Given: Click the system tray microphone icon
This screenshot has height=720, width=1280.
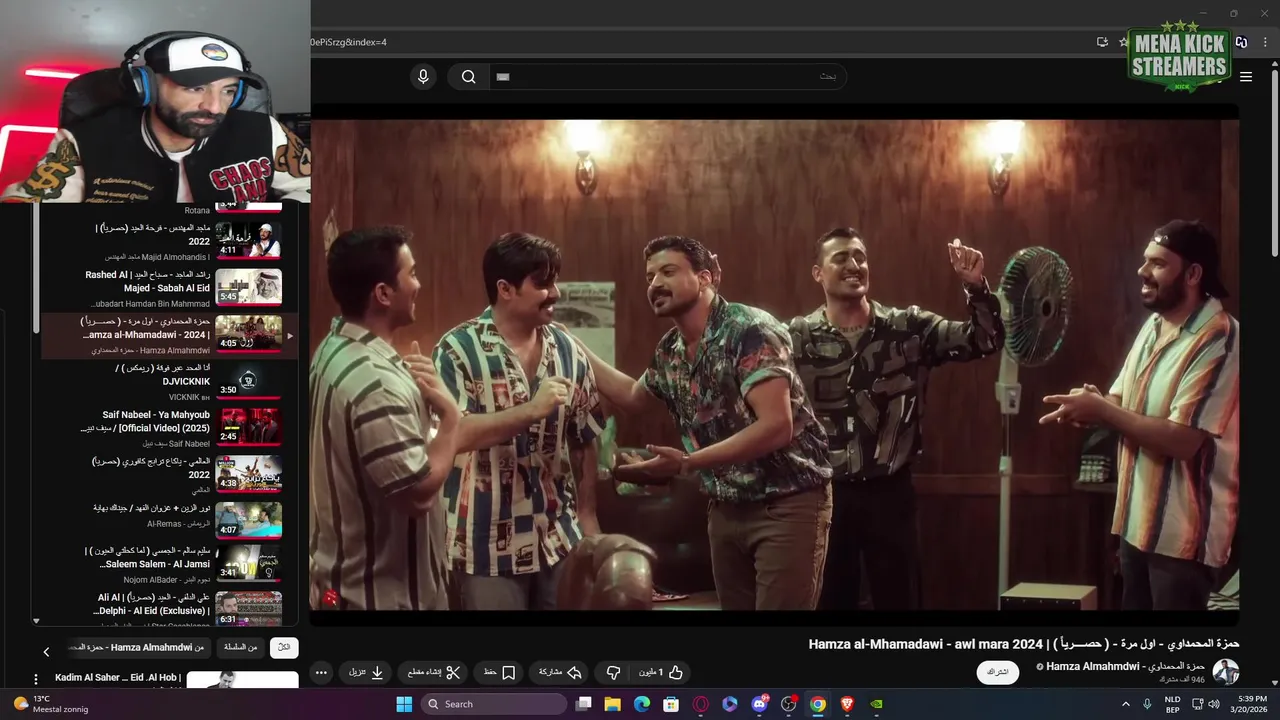Looking at the screenshot, I should point(1147,704).
